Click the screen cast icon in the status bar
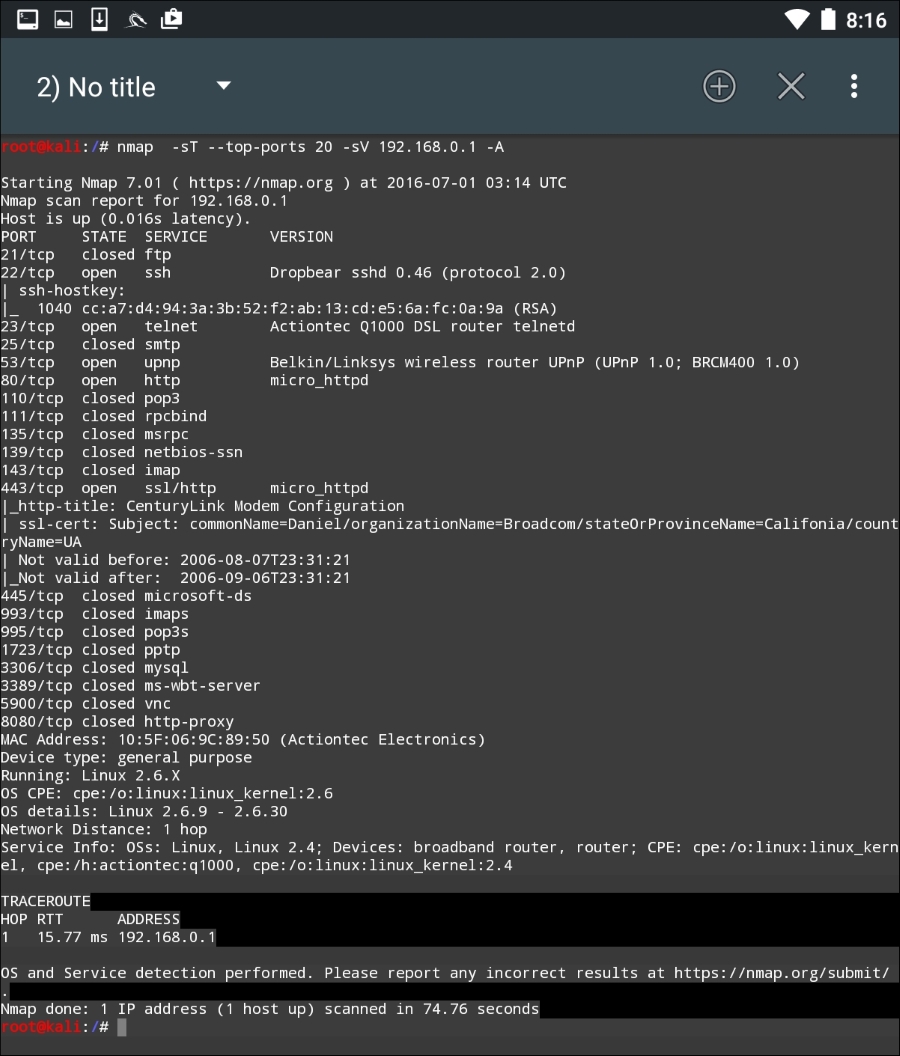 tap(171, 18)
